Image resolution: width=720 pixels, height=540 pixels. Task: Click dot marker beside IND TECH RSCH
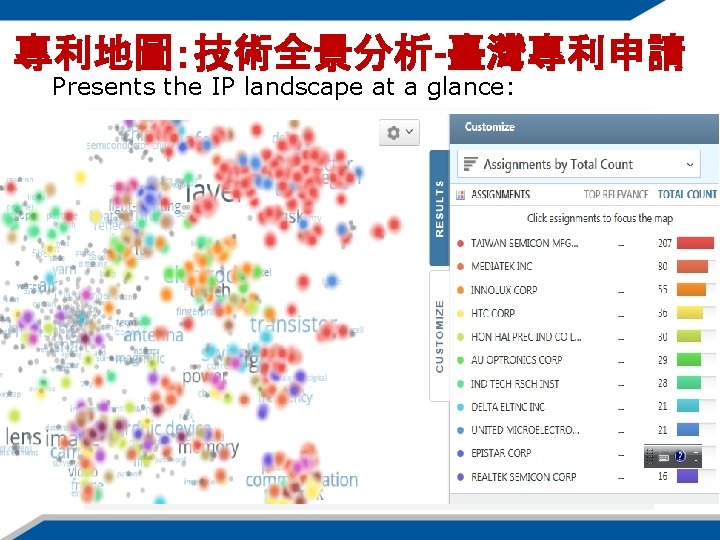click(461, 384)
